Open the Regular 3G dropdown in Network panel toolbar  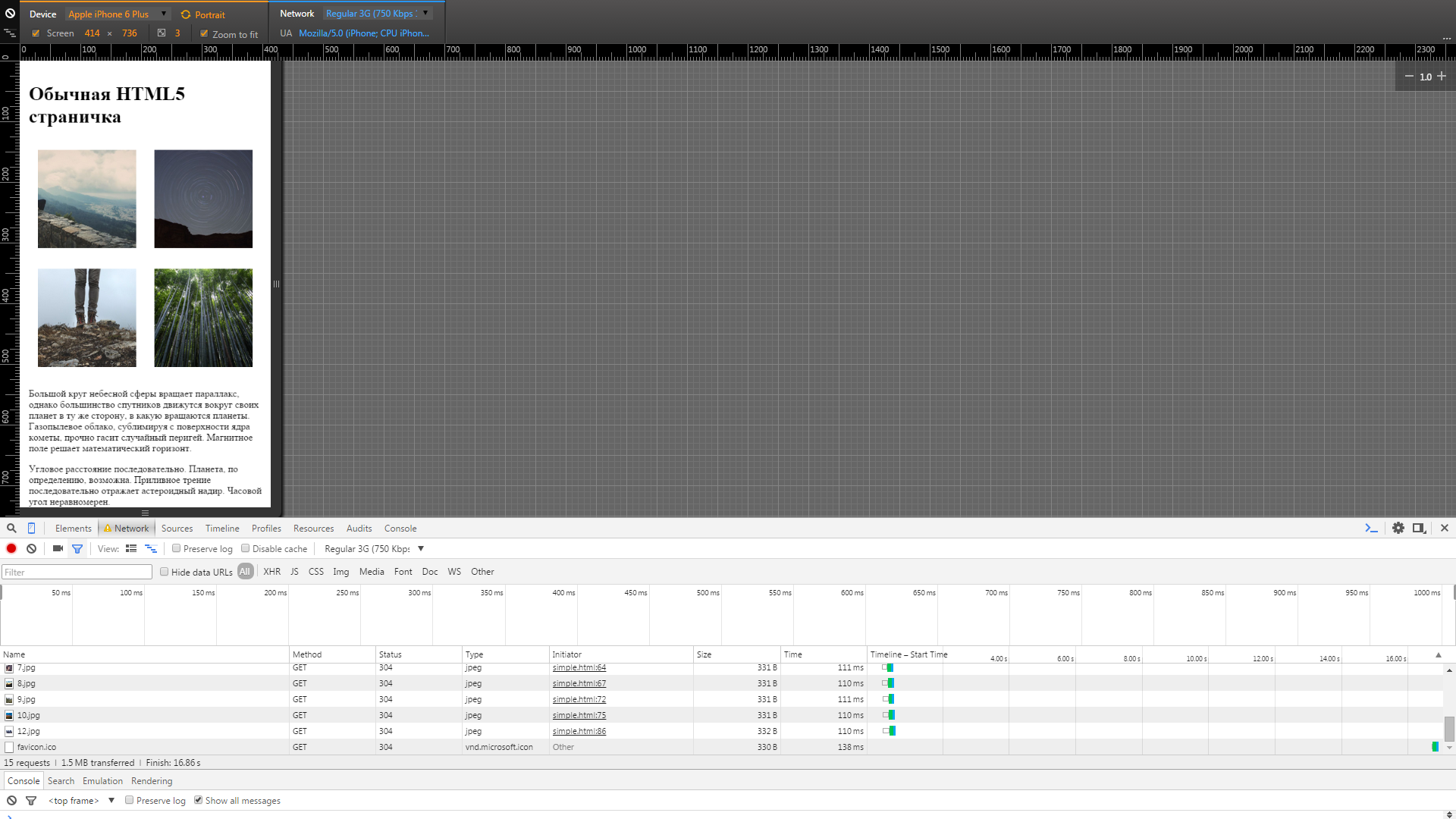click(374, 549)
